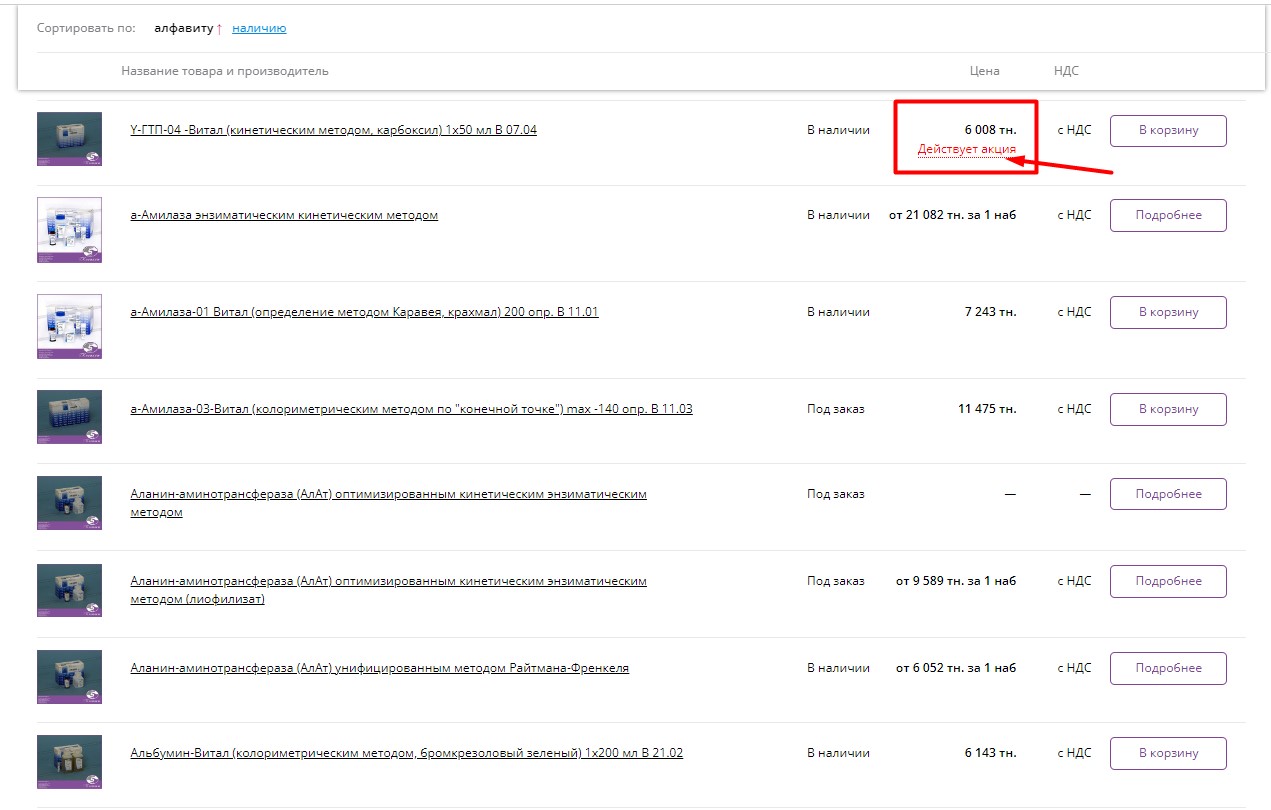Select the а-Амилаза-03-Витал product thumbnail
Image resolution: width=1271 pixels, height=810 pixels.
[x=69, y=416]
